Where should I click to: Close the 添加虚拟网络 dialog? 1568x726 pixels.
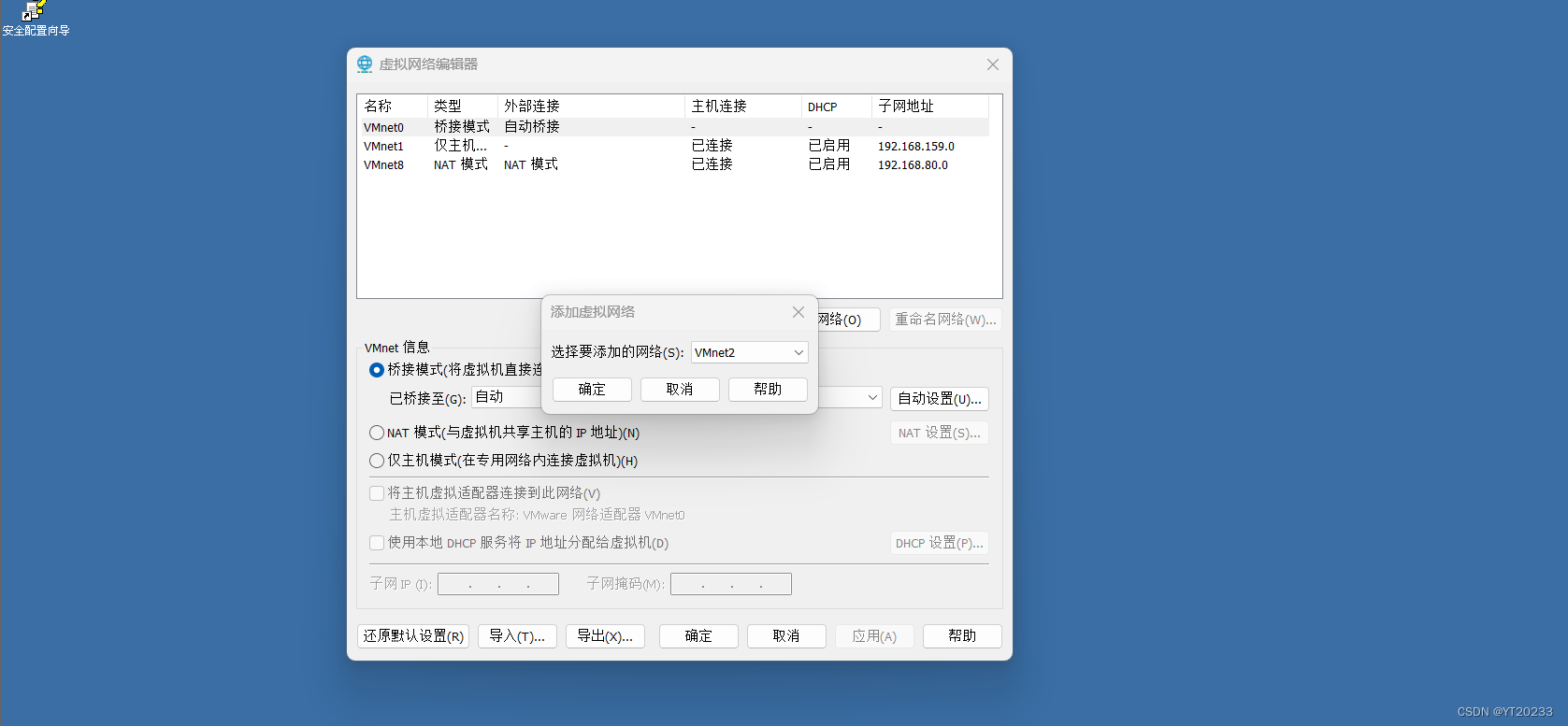(798, 312)
